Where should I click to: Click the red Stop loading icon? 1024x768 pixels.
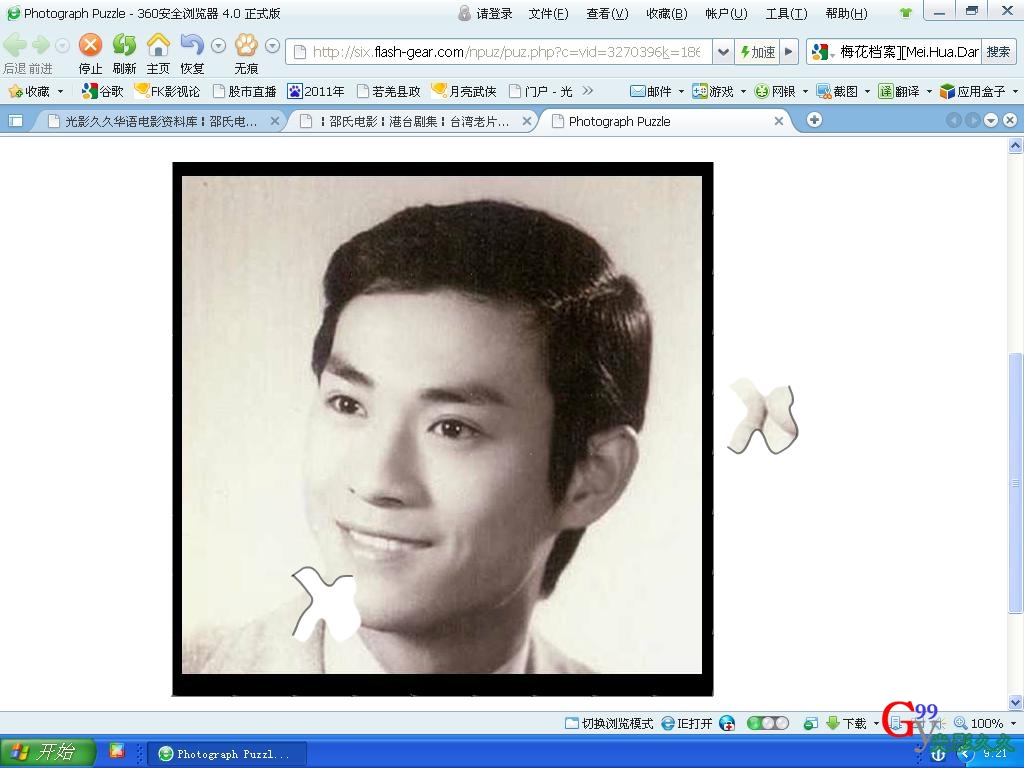(90, 45)
